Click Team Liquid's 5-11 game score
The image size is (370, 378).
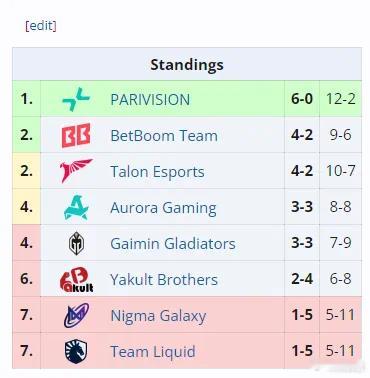coord(340,351)
